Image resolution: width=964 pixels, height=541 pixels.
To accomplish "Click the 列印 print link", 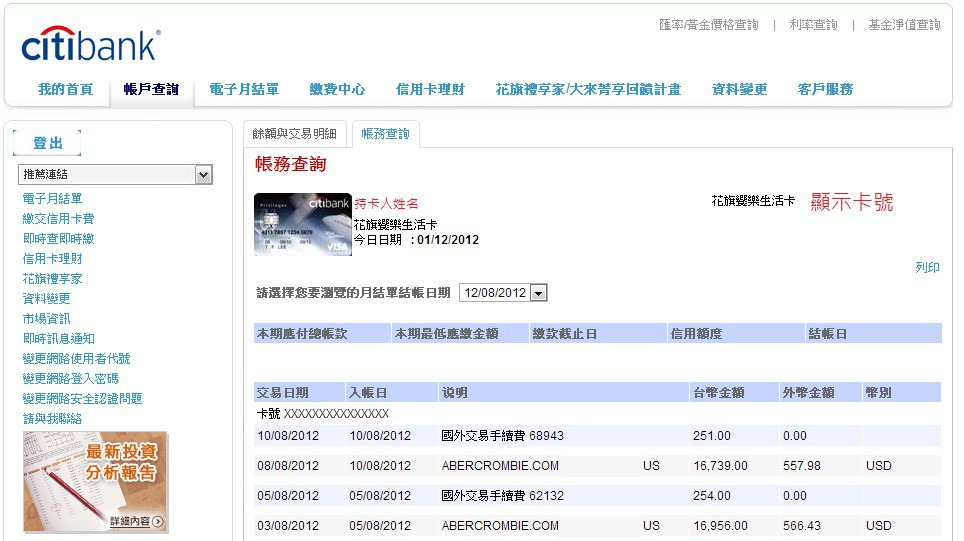I will (x=927, y=267).
